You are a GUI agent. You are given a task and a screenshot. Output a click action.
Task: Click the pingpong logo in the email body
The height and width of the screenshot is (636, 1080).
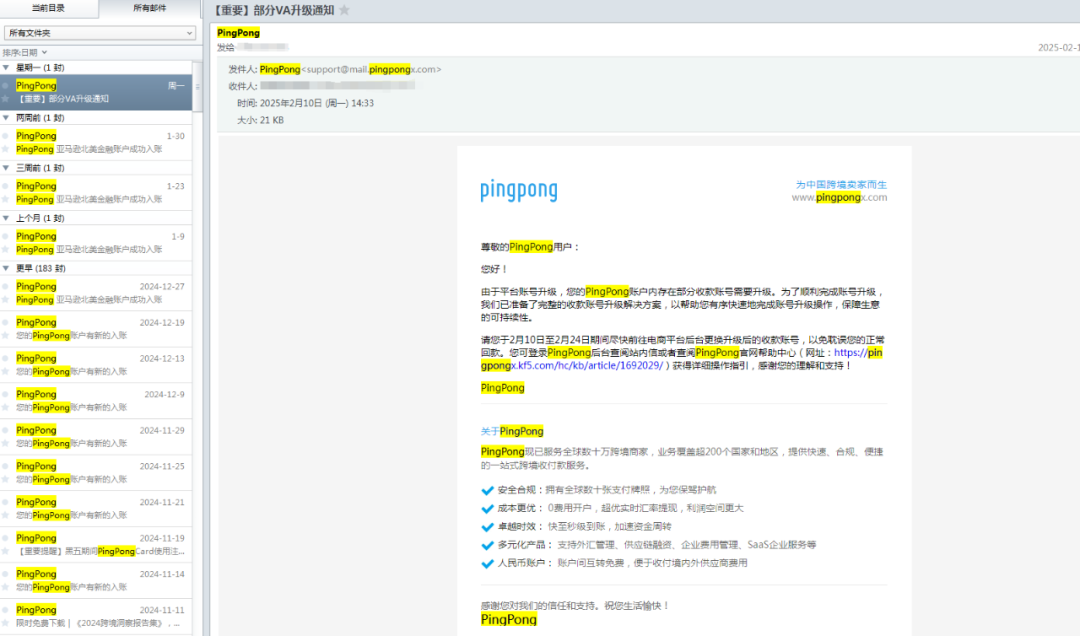point(519,190)
